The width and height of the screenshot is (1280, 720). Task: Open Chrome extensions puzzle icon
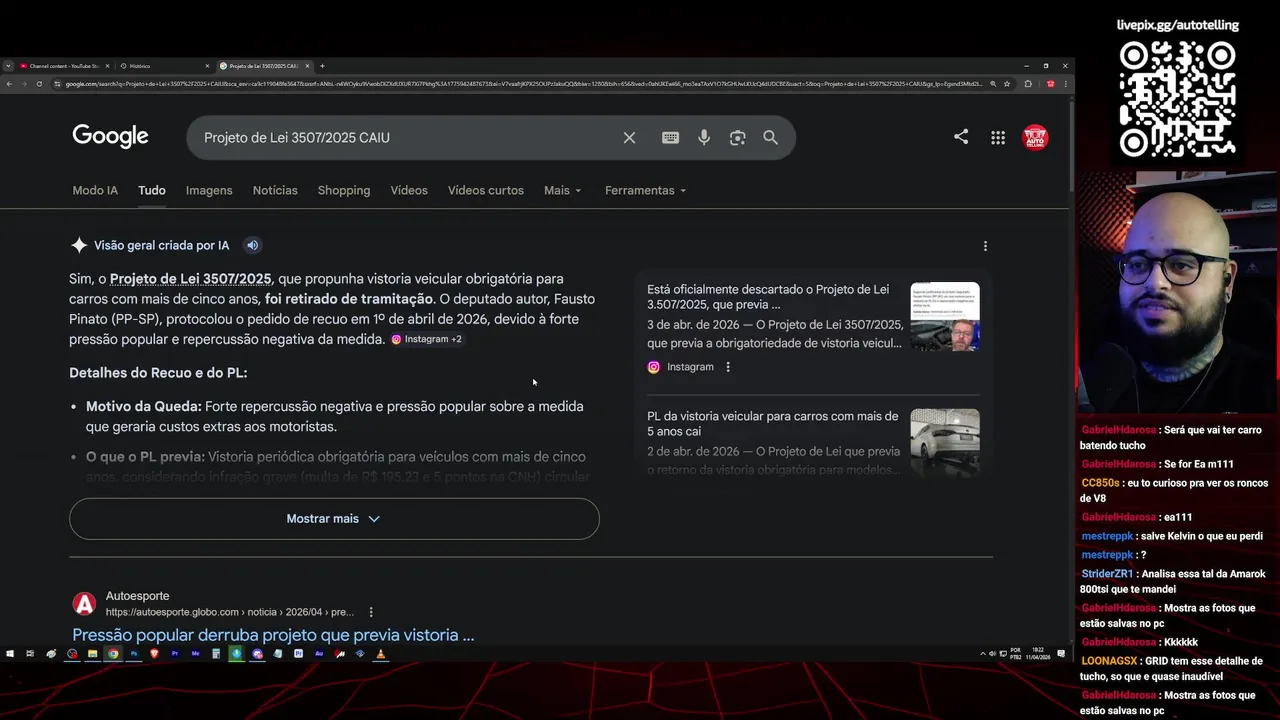pos(1028,84)
